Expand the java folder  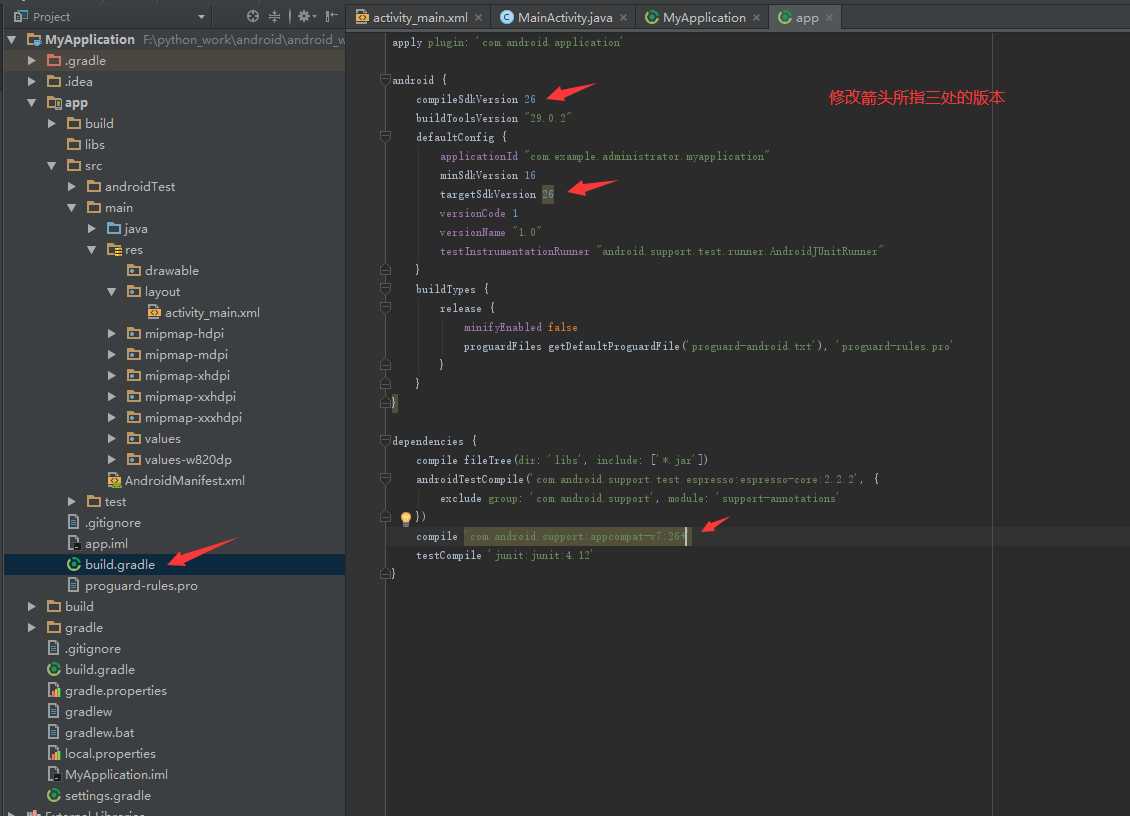(x=92, y=228)
